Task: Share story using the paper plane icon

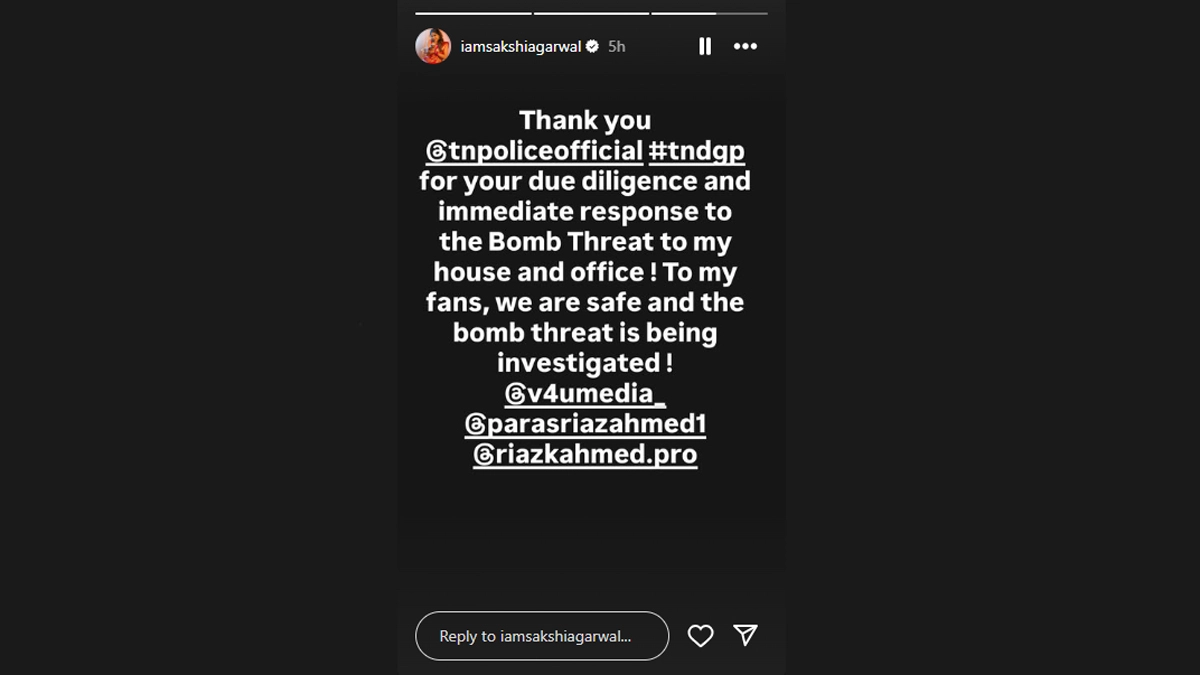Action: click(x=745, y=635)
